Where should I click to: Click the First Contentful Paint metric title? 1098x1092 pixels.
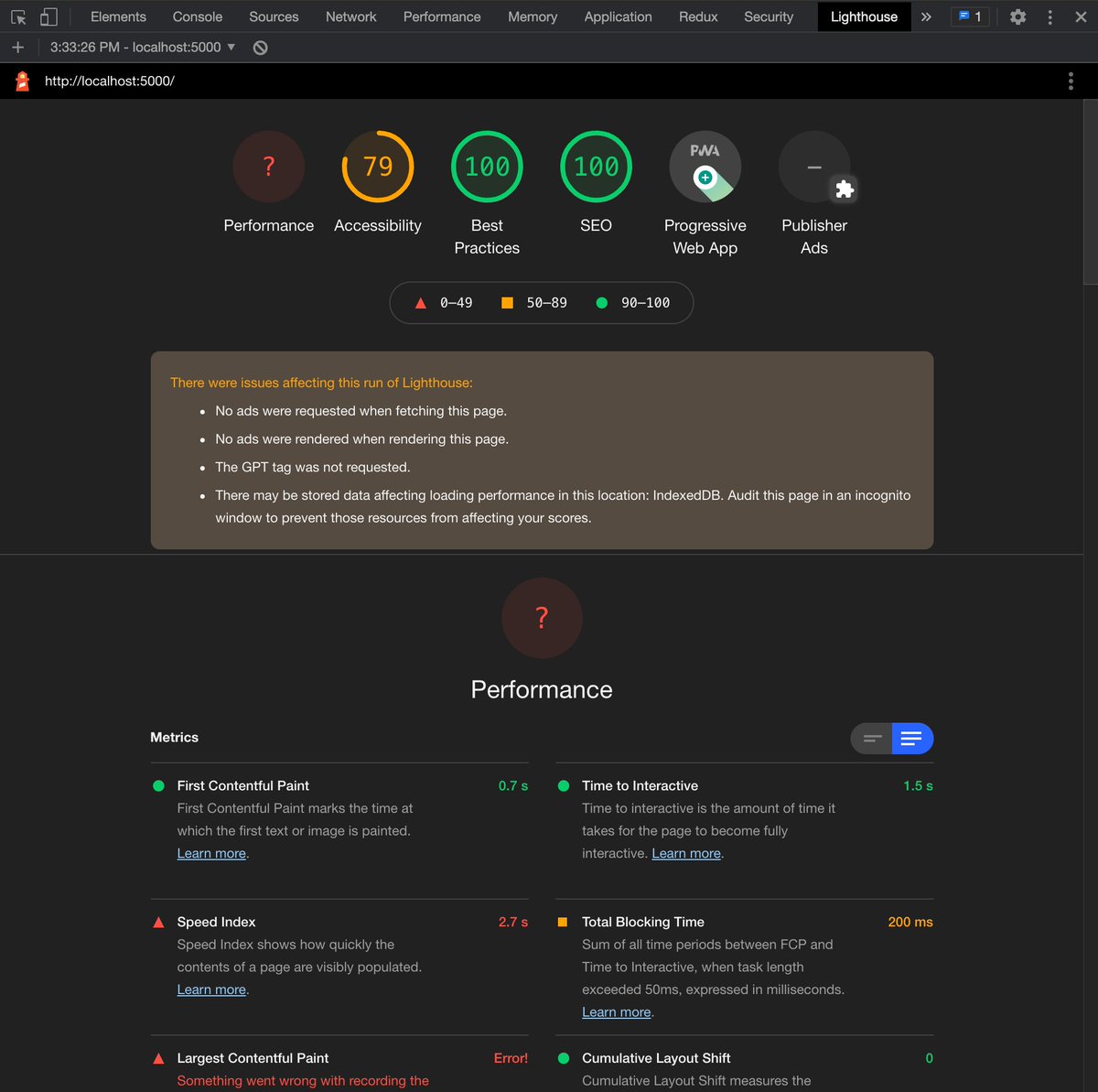(x=243, y=785)
